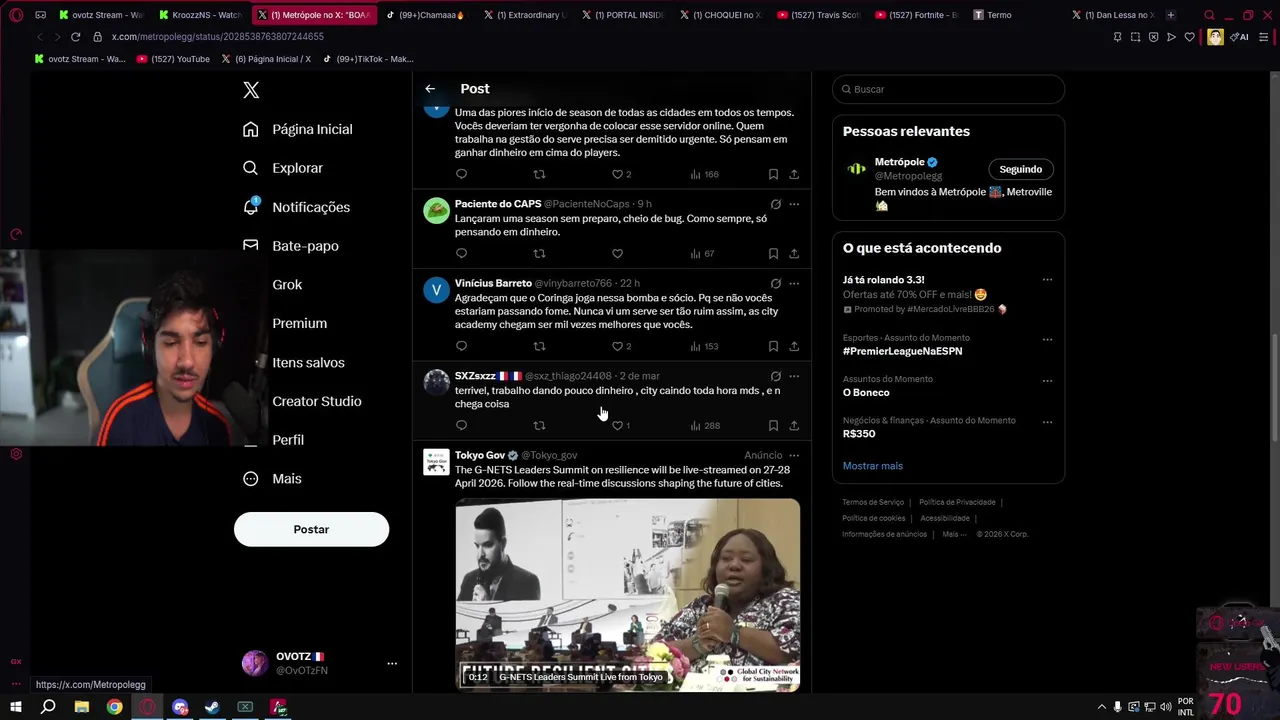The width and height of the screenshot is (1280, 720).
Task: Bookmark Paciente do CAPS post
Action: tap(773, 254)
